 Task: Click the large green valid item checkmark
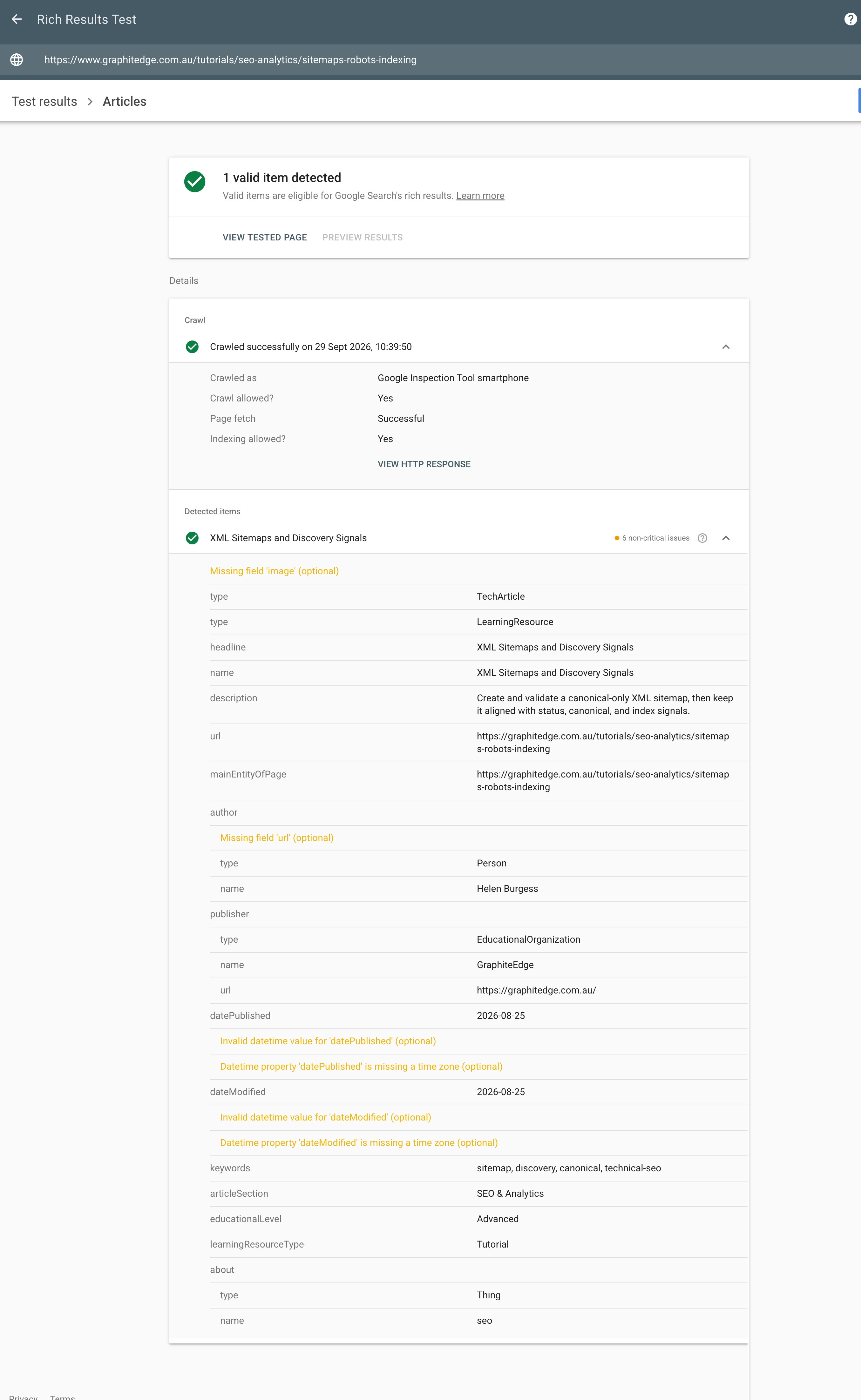click(195, 182)
